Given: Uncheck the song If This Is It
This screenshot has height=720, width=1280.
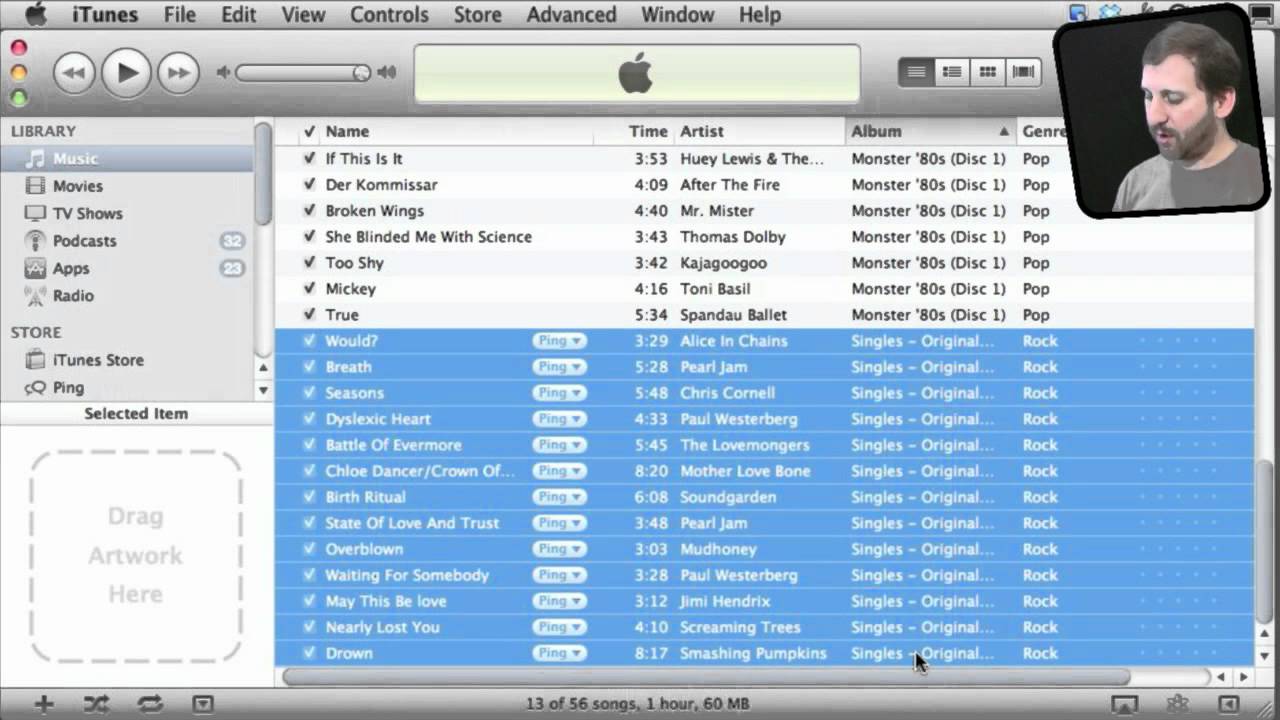Looking at the screenshot, I should point(309,159).
